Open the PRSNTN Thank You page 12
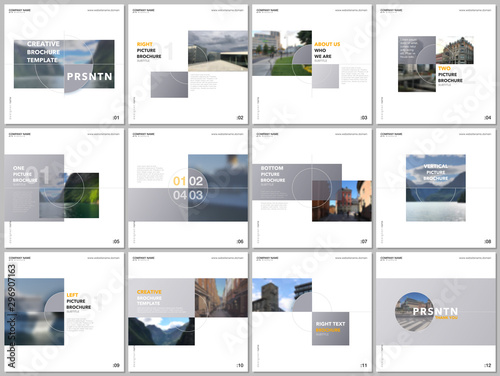The image size is (500, 376). coord(436,312)
